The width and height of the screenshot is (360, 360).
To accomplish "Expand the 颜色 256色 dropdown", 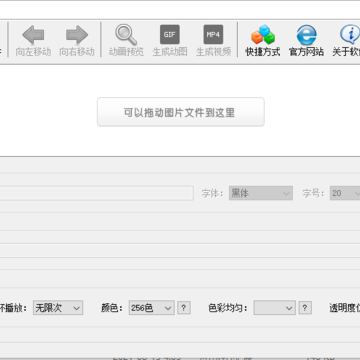I will click(152, 308).
